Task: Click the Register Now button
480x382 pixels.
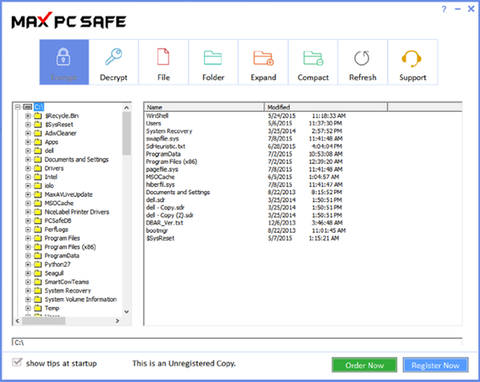Action: coord(435,365)
